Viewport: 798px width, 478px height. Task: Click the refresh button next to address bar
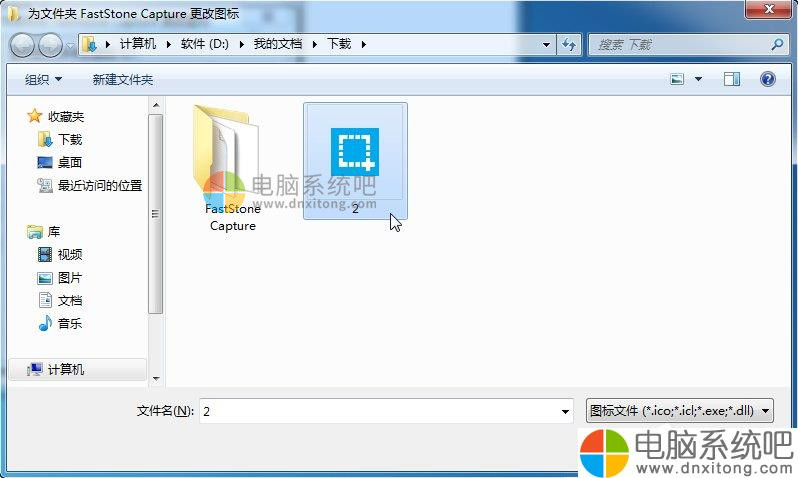pyautogui.click(x=568, y=45)
